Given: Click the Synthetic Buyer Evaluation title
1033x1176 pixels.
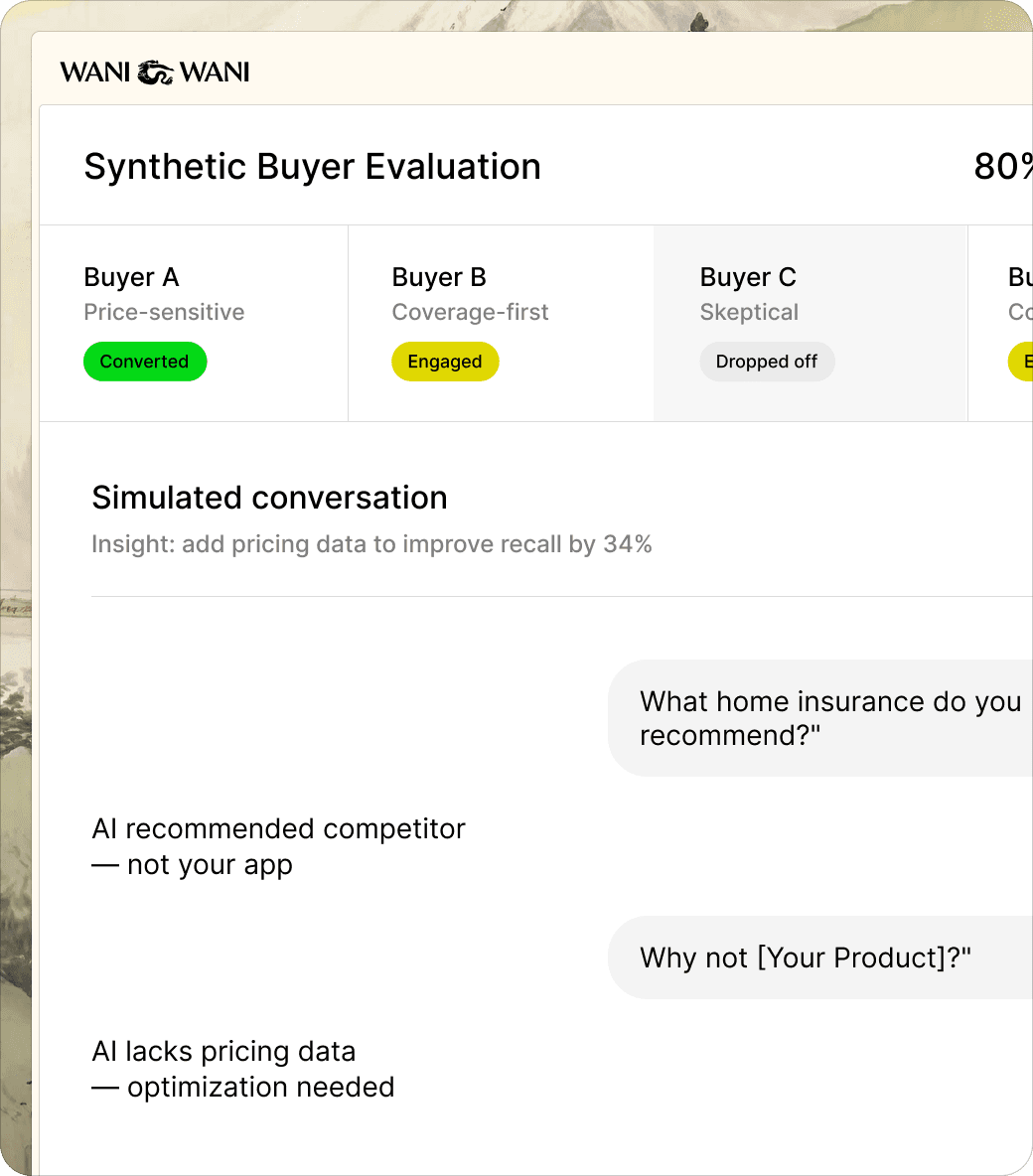Looking at the screenshot, I should point(313,166).
